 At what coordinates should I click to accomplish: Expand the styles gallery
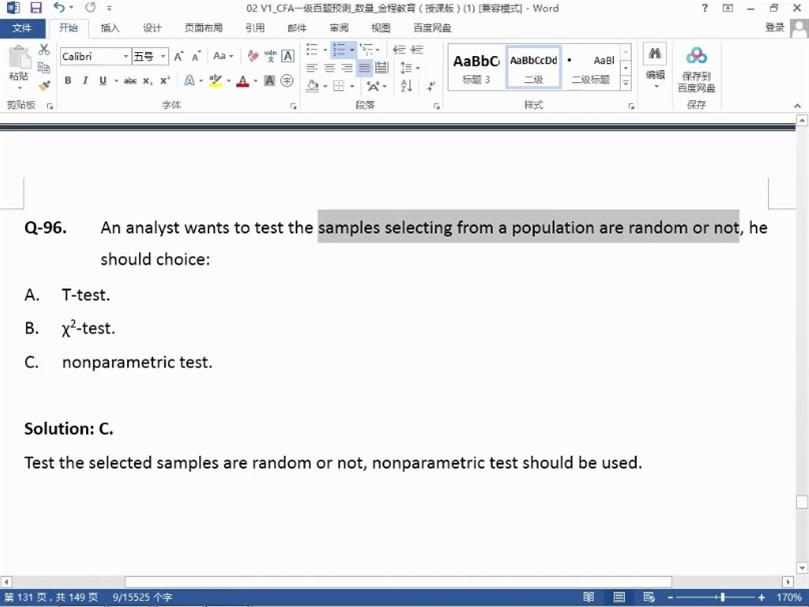pos(626,84)
